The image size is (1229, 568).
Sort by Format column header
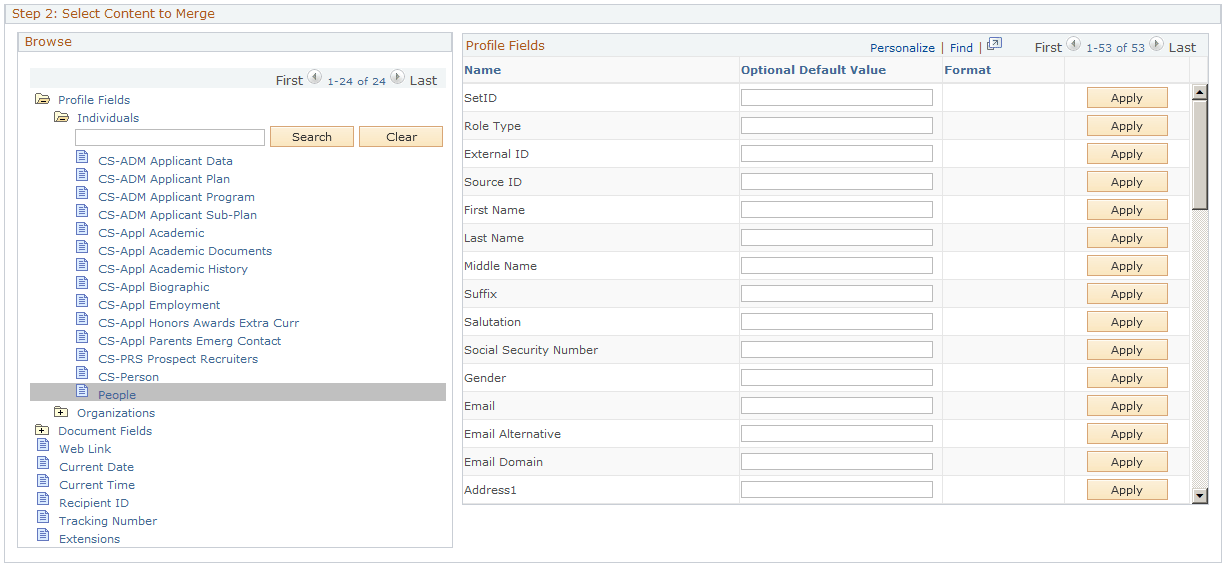point(968,70)
